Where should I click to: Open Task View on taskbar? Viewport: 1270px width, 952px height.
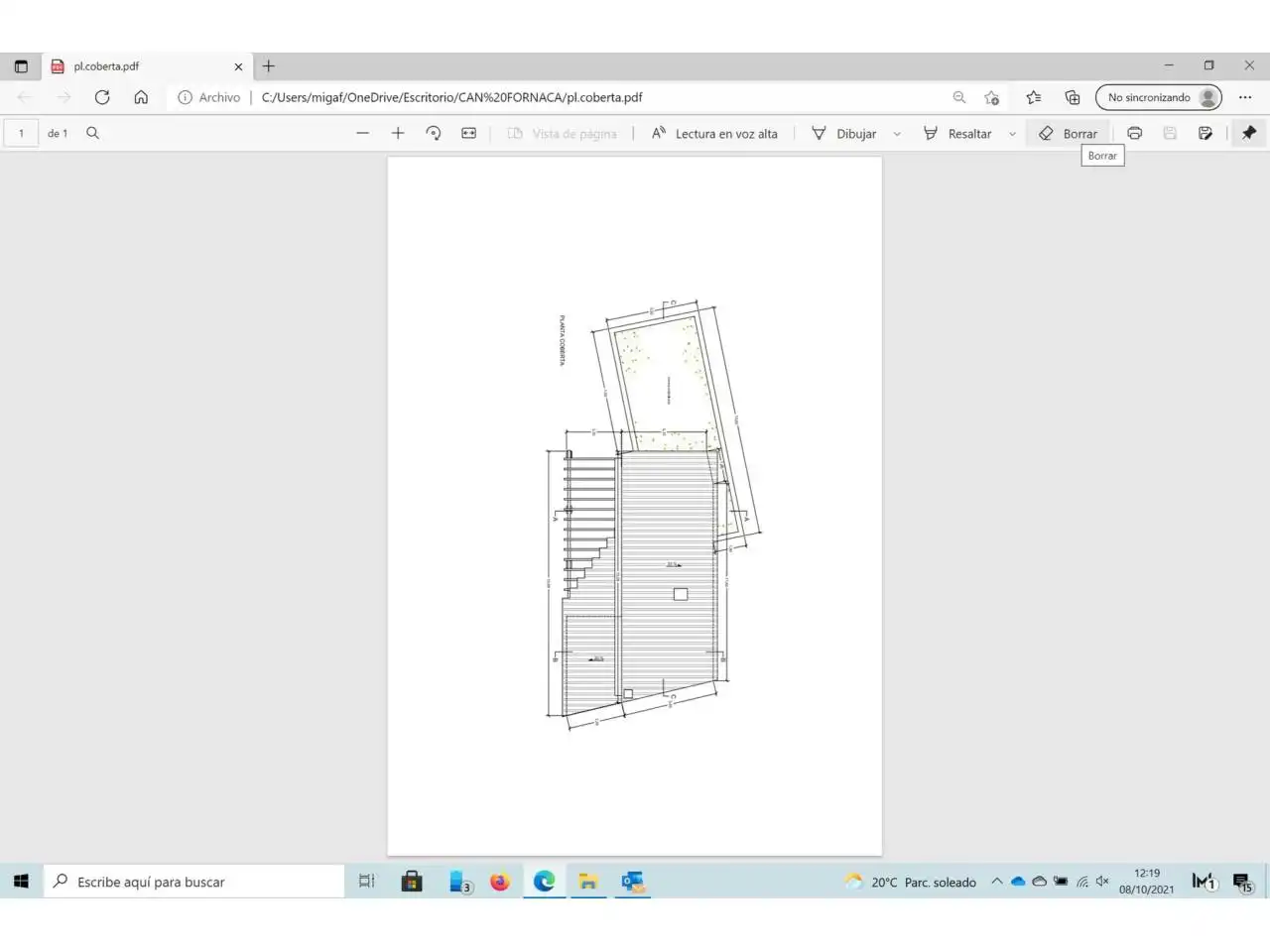tap(367, 881)
